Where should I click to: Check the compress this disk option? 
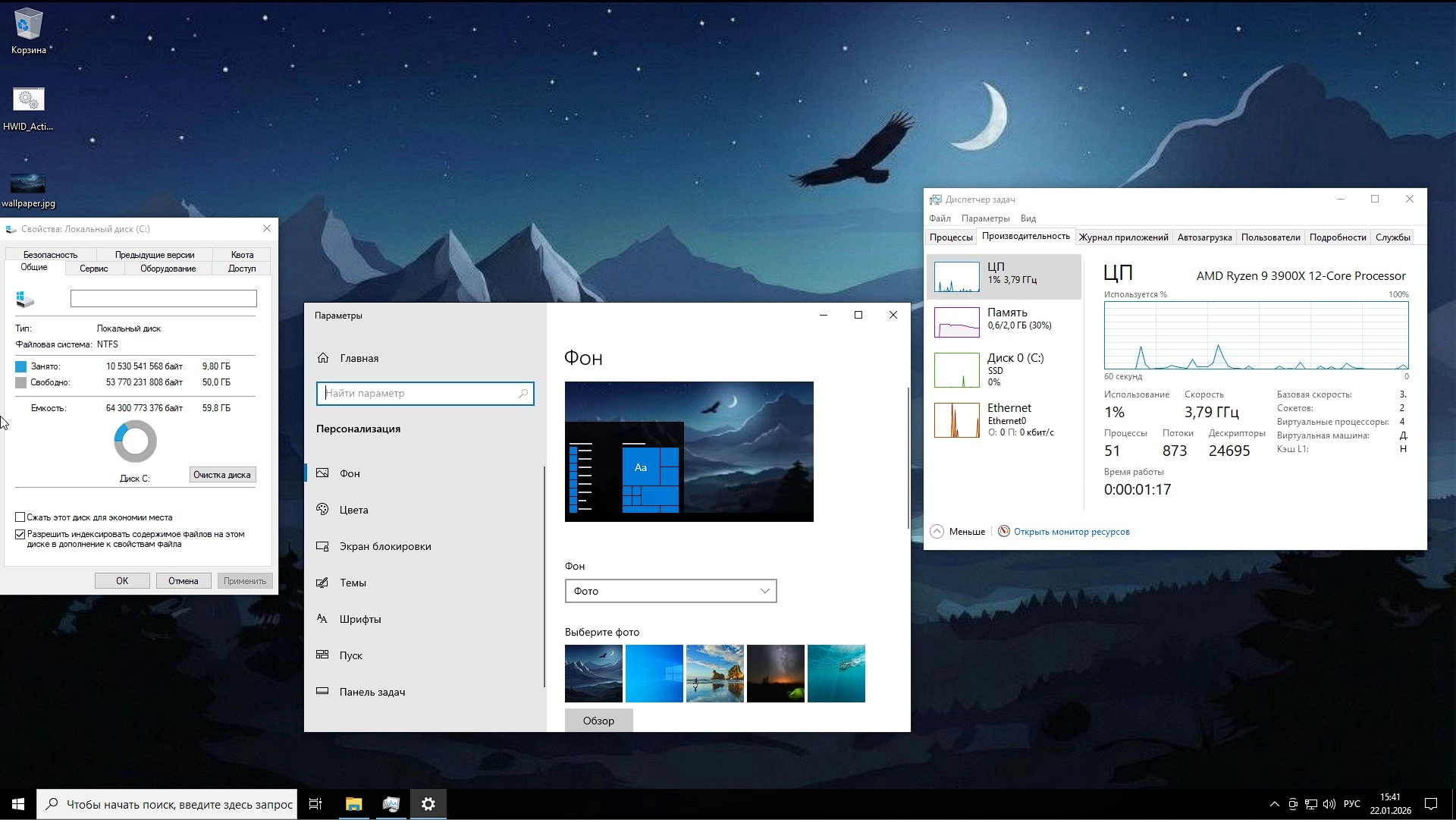(20, 517)
